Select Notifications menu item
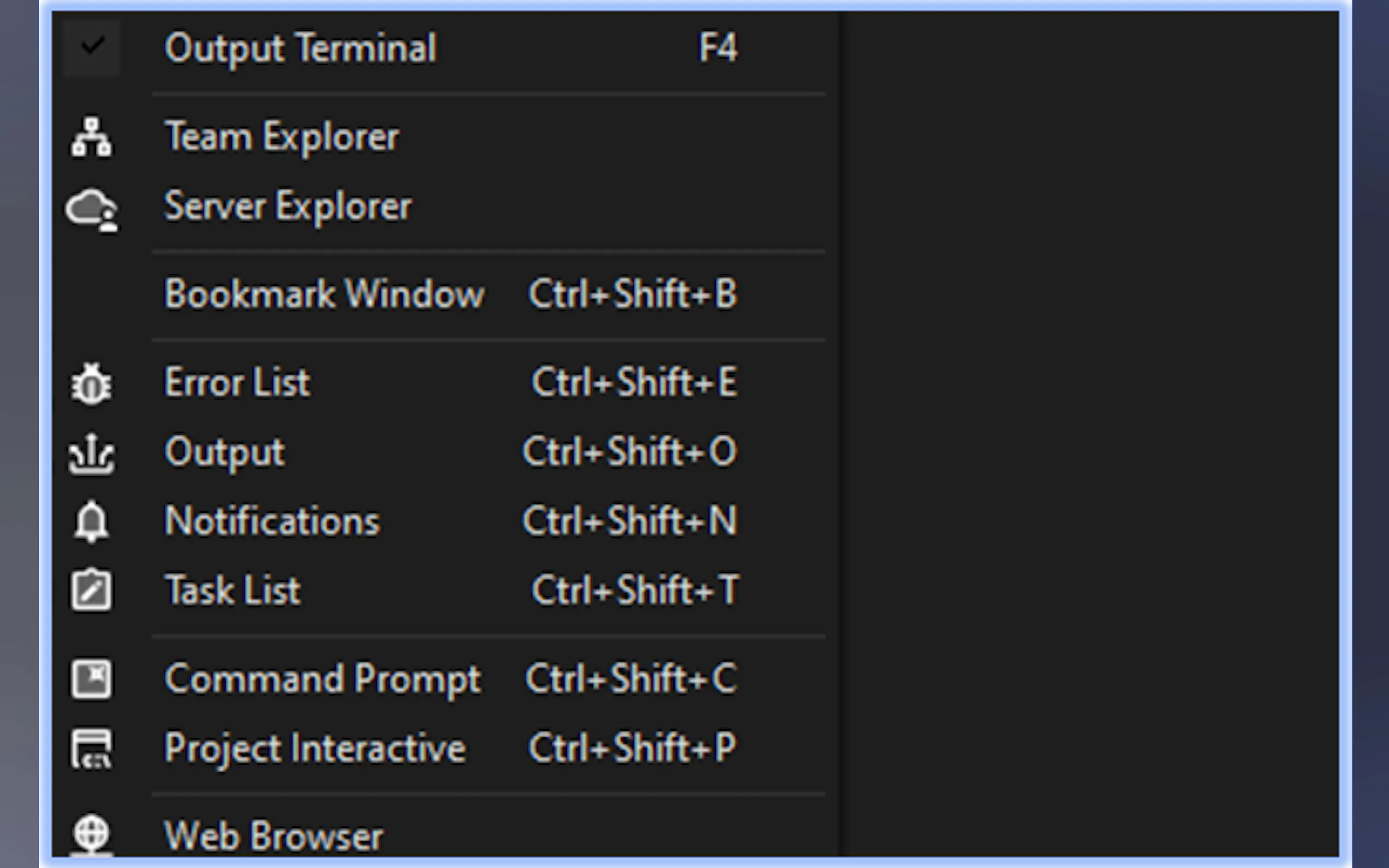The image size is (1389, 868). [445, 521]
